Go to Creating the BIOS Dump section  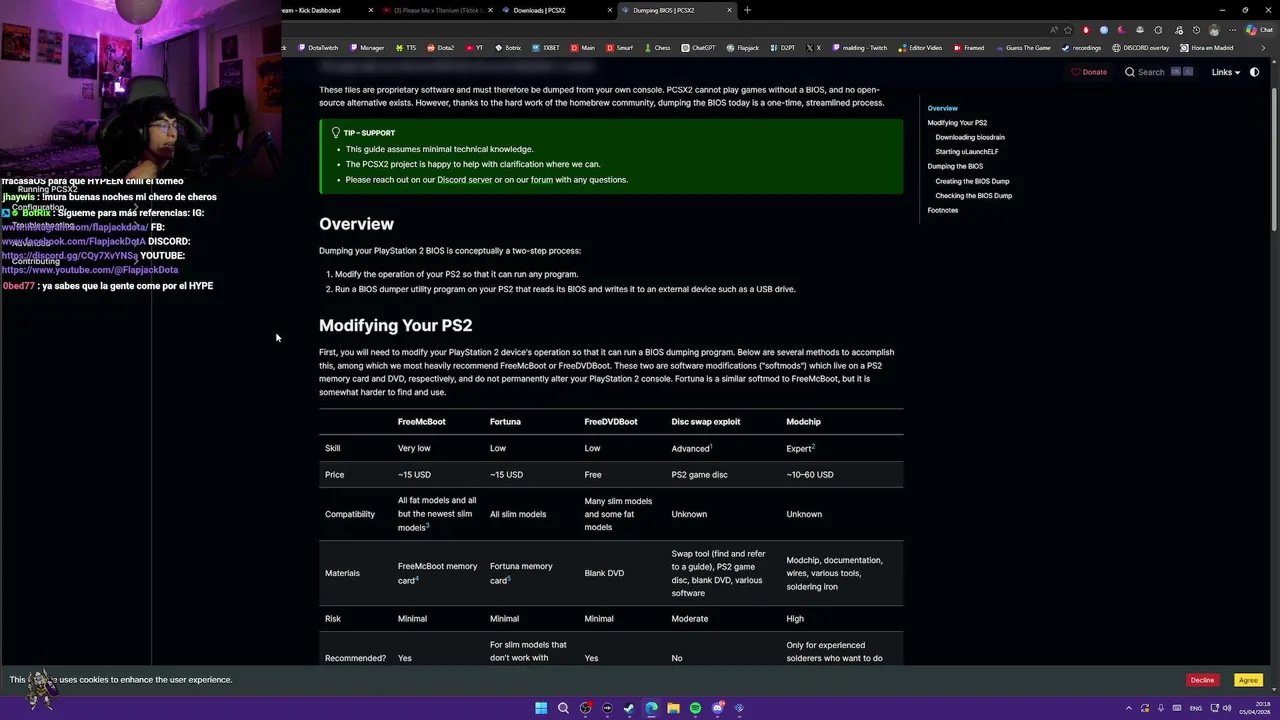coord(972,181)
